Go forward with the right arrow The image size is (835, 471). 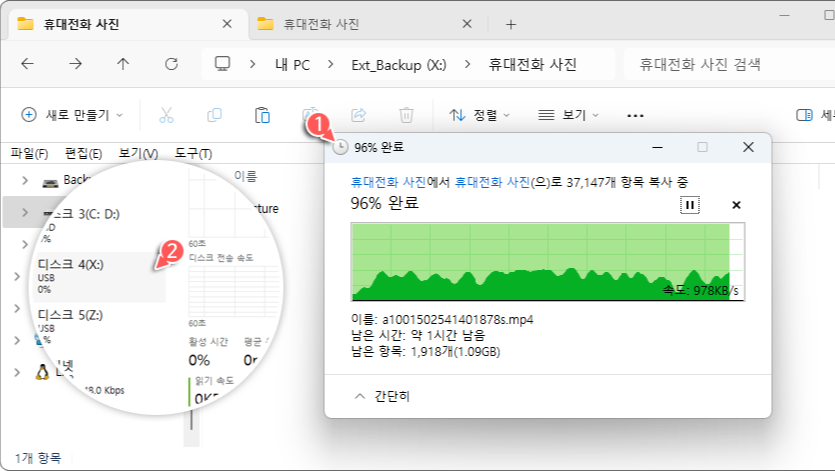pos(76,64)
